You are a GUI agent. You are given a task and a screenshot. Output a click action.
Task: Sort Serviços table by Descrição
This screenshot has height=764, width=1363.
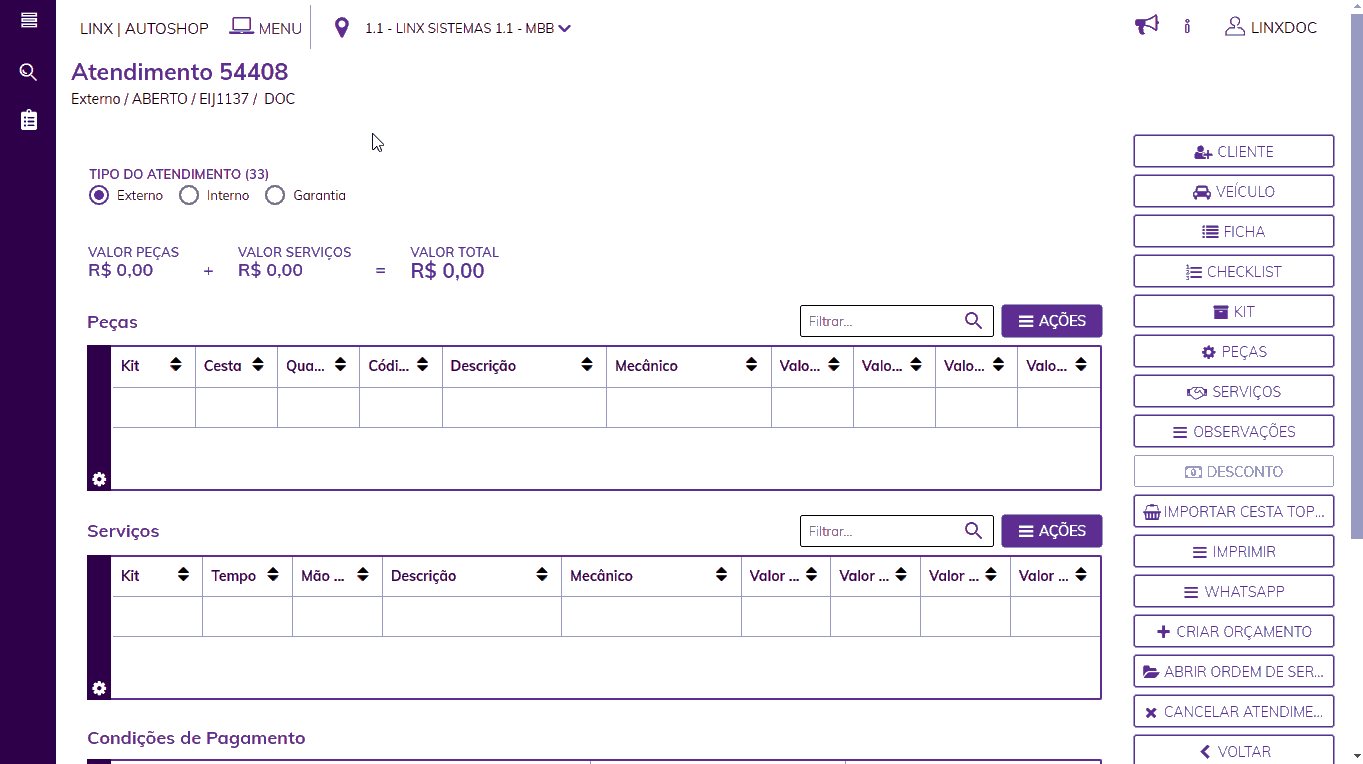tap(542, 576)
